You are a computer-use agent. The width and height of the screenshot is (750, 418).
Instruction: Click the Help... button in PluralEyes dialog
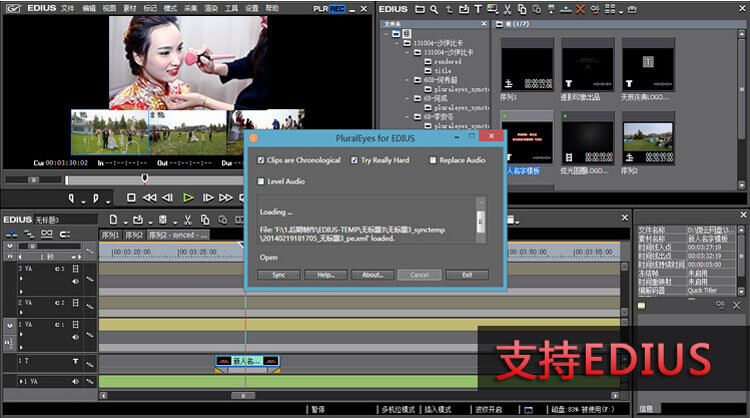326,275
